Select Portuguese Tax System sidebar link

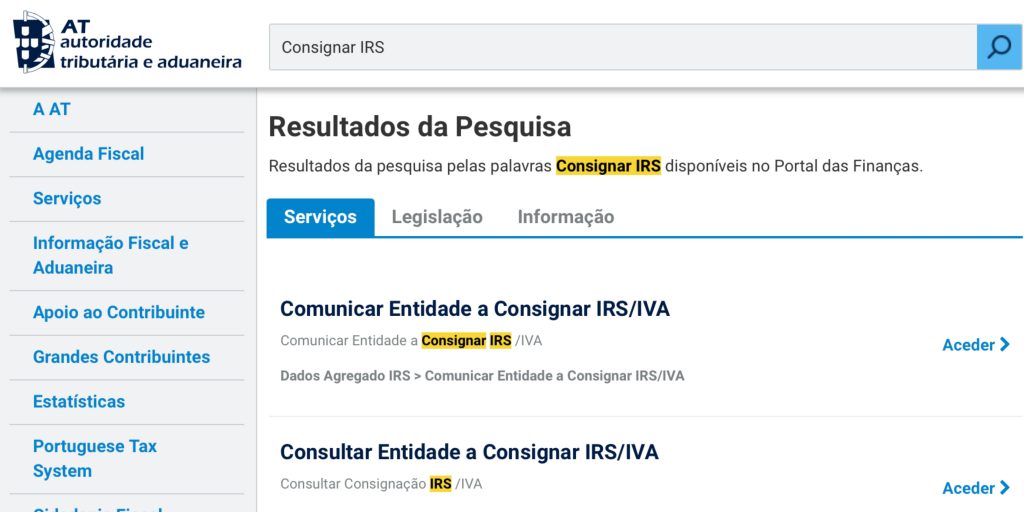click(94, 458)
